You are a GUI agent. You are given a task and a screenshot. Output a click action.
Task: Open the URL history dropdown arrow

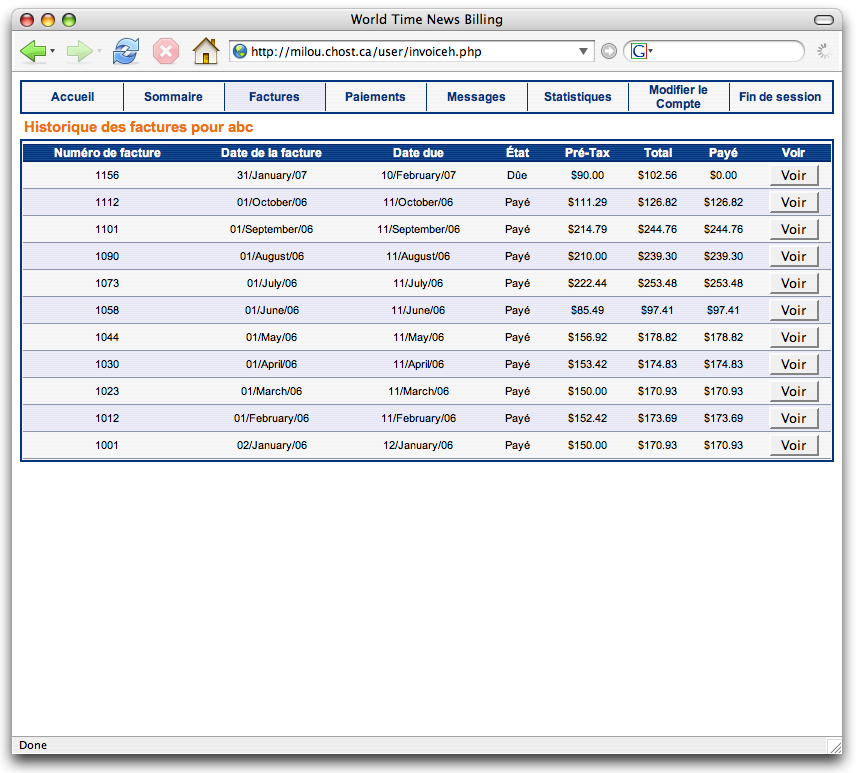pos(584,51)
